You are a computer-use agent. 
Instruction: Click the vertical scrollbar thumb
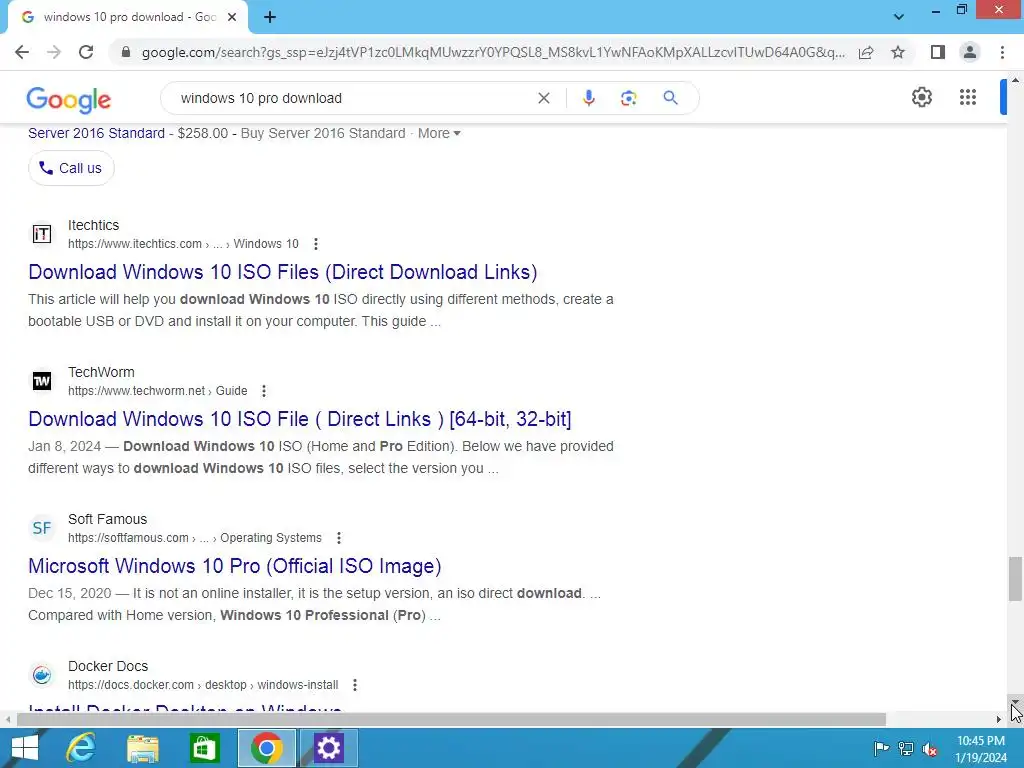pos(1015,579)
